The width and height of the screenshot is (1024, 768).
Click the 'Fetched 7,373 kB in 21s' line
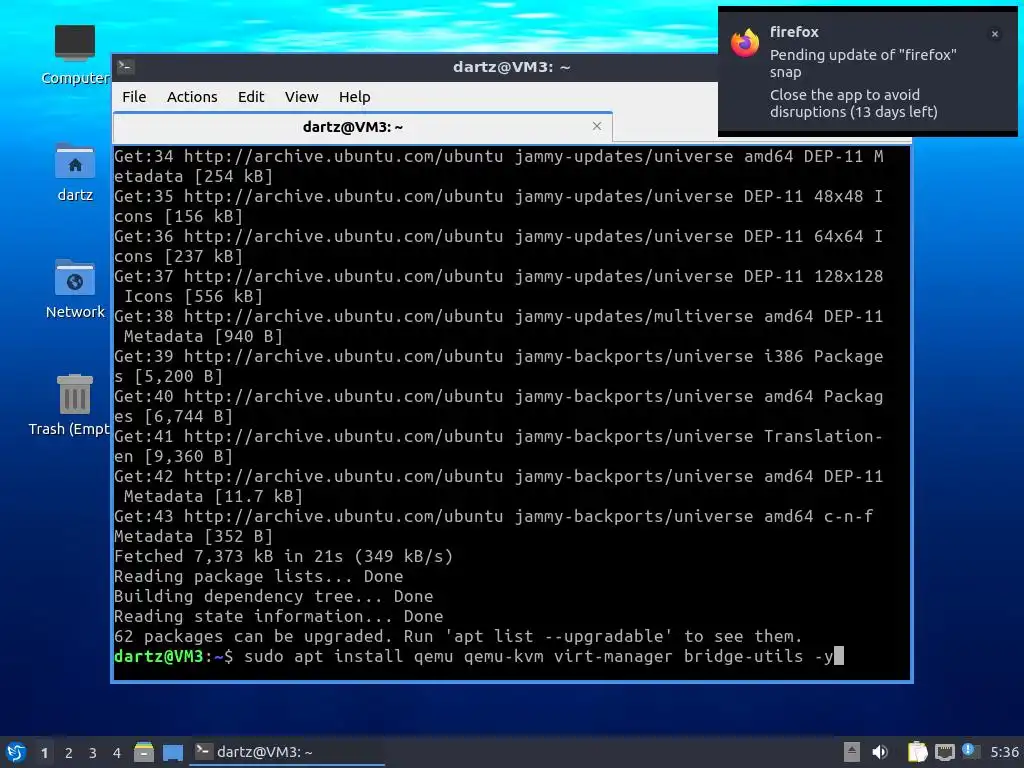[283, 556]
